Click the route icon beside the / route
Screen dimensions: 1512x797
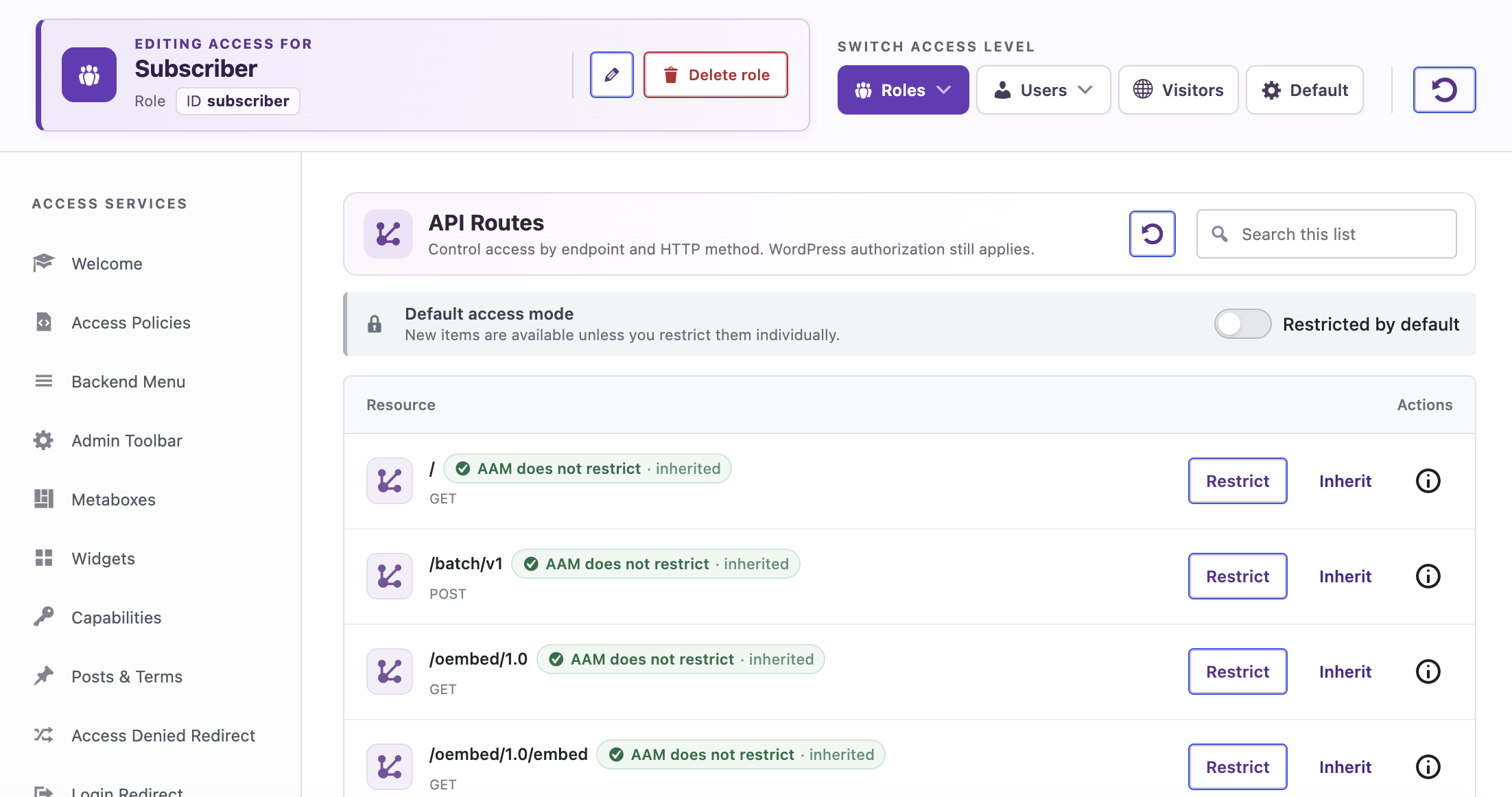pos(390,481)
